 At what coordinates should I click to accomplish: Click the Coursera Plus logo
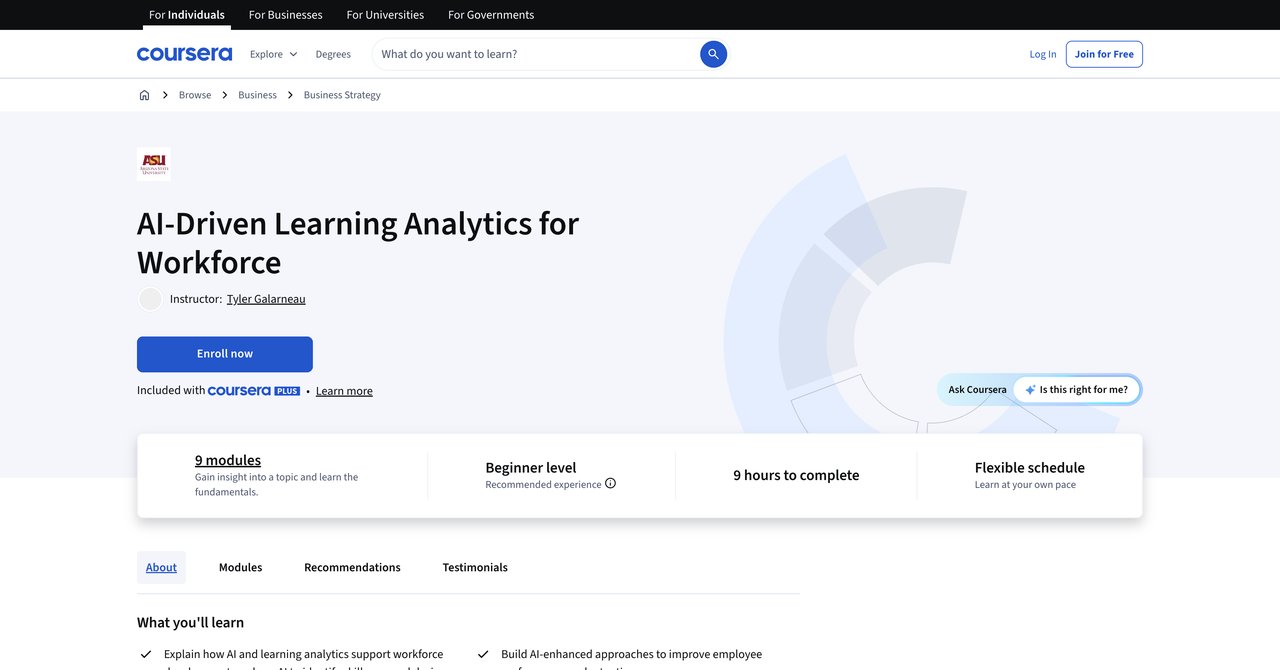click(254, 391)
